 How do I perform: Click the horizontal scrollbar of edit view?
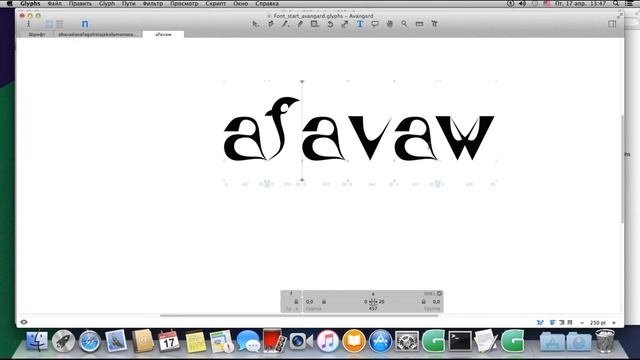[299, 316]
